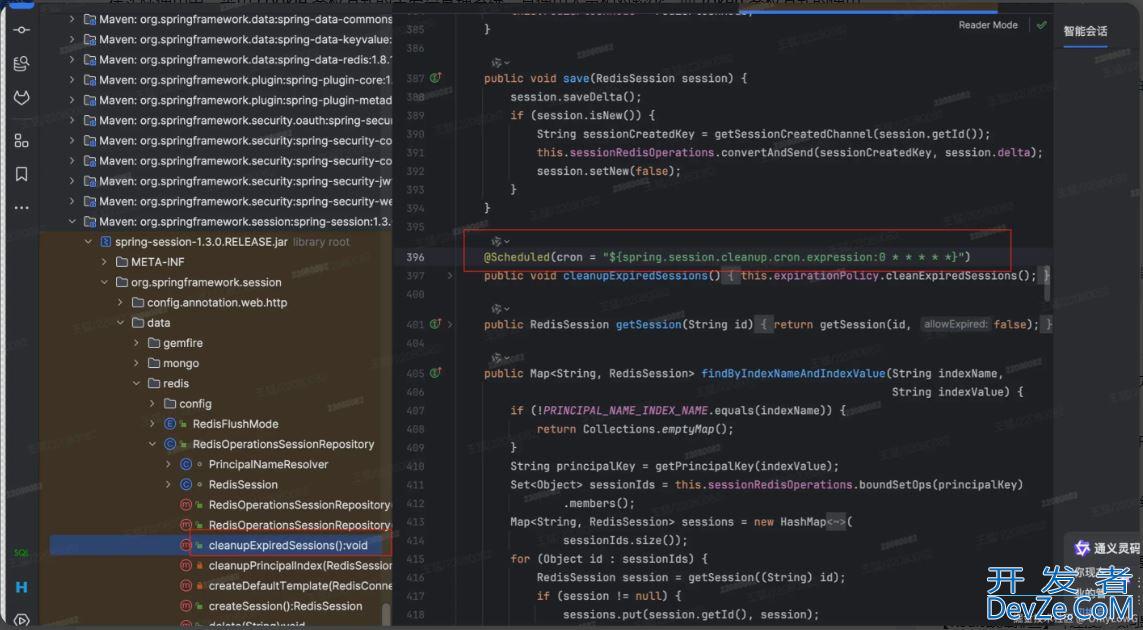Viewport: 1143px width, 630px height.
Task: Open the Bookmarks tool window
Action: (21, 174)
